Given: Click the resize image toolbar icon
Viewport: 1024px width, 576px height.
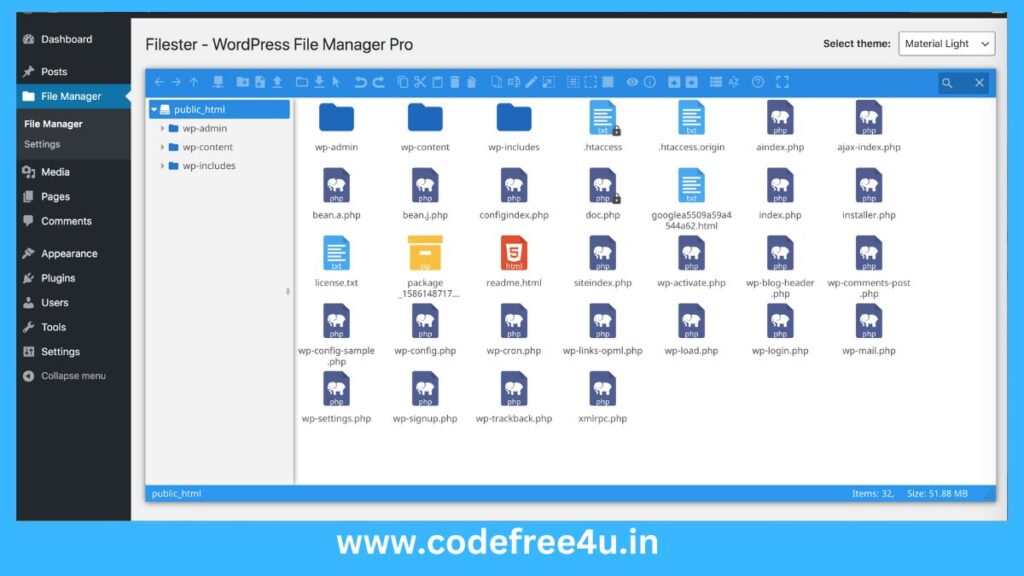Looking at the screenshot, I should [549, 82].
